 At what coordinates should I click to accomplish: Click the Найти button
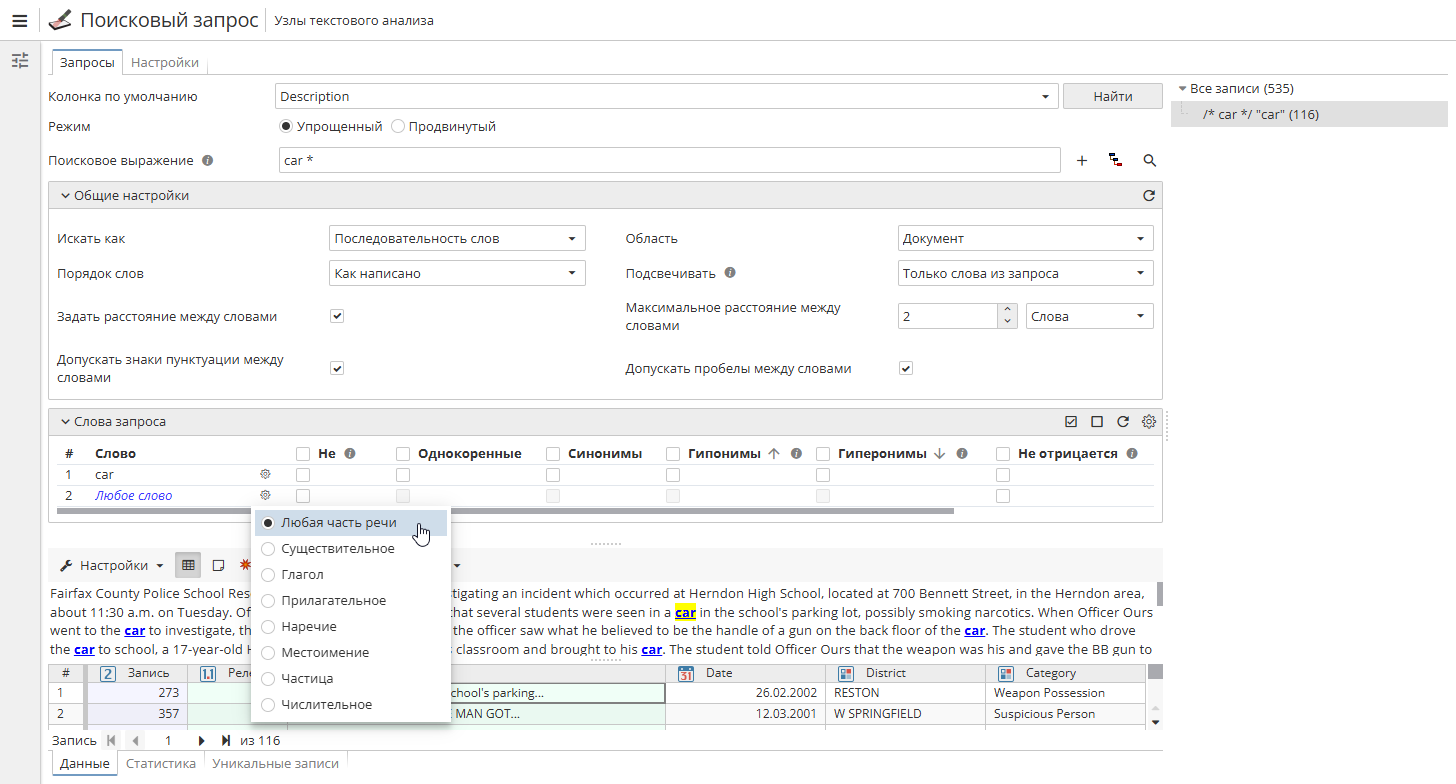click(x=1113, y=97)
